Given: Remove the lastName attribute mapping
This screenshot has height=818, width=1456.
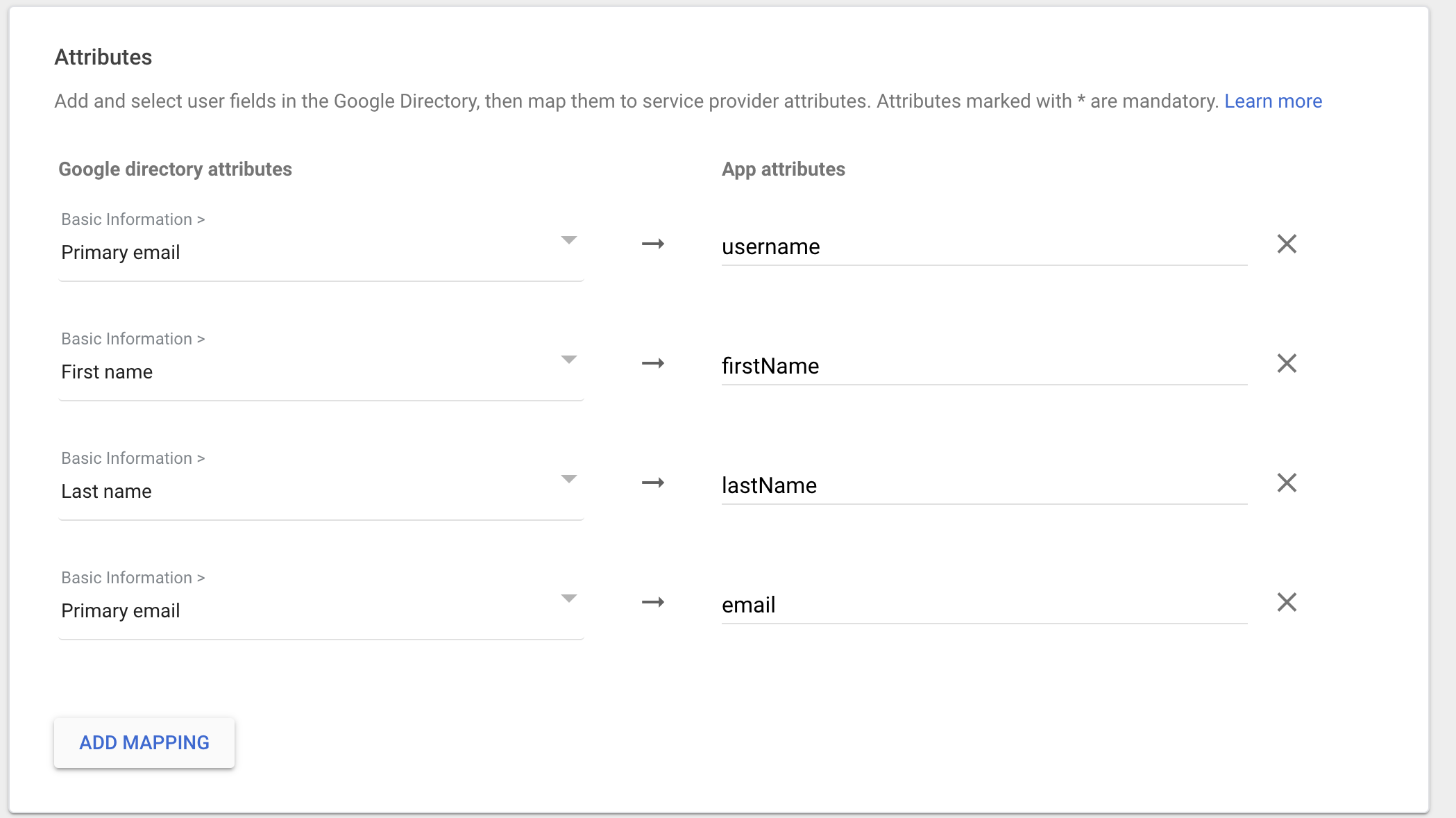Looking at the screenshot, I should click(1287, 483).
